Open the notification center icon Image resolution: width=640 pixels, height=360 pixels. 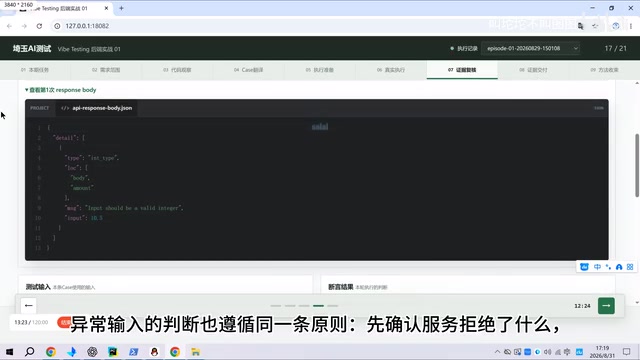click(627, 352)
